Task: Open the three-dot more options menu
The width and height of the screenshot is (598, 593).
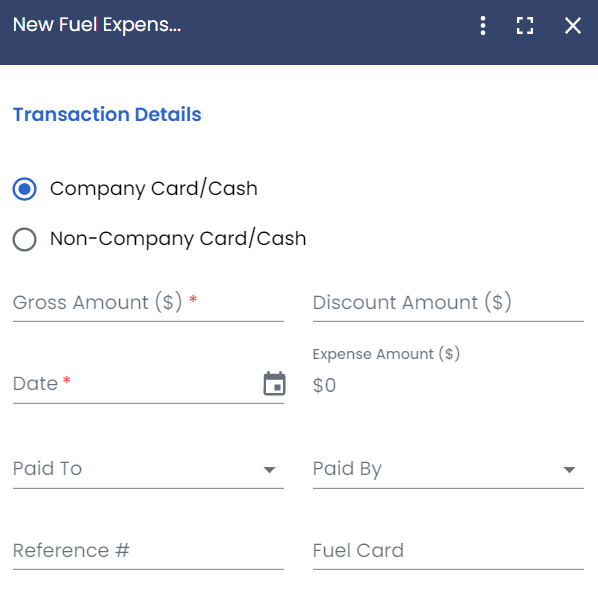Action: pos(483,26)
